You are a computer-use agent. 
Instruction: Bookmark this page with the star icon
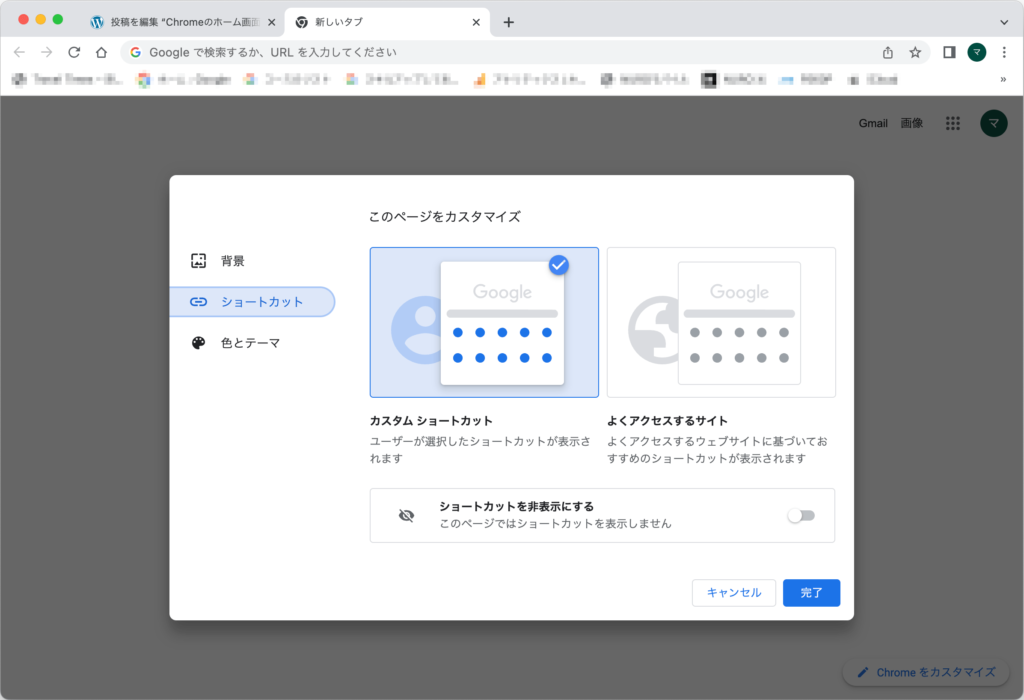915,52
